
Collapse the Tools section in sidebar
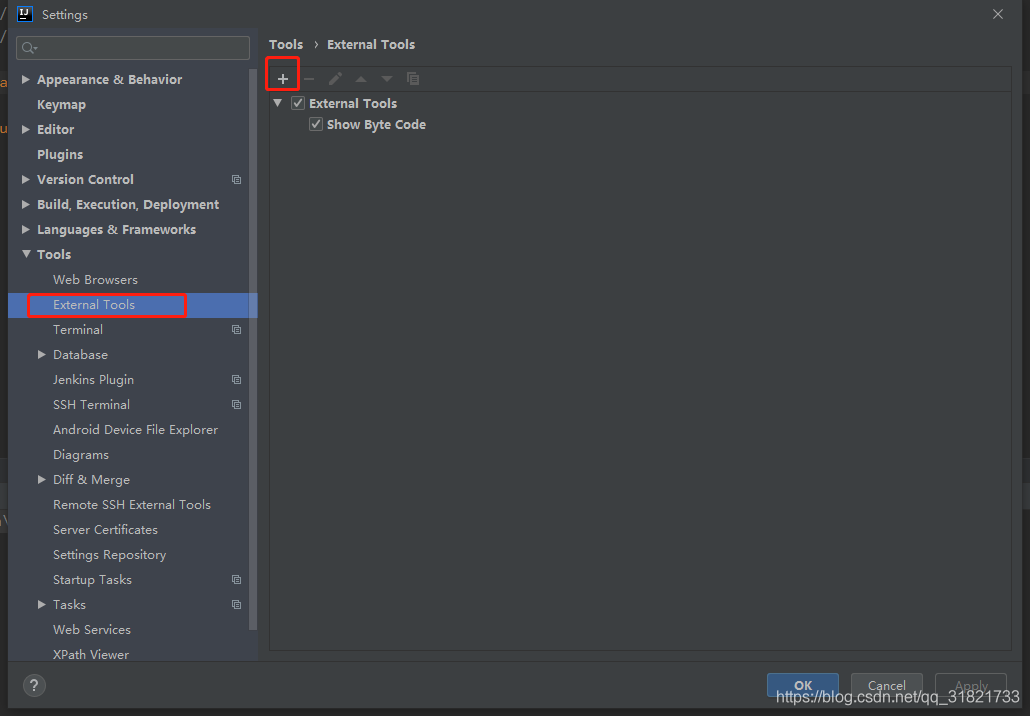point(26,254)
